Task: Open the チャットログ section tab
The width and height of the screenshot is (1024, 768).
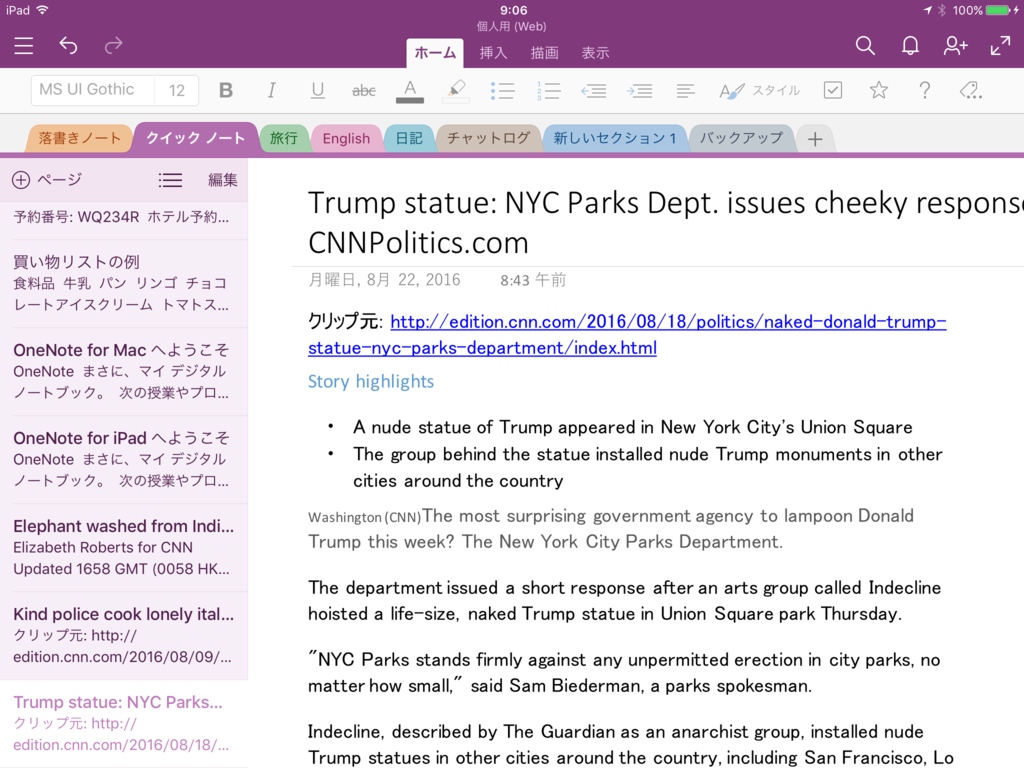Action: coord(488,138)
